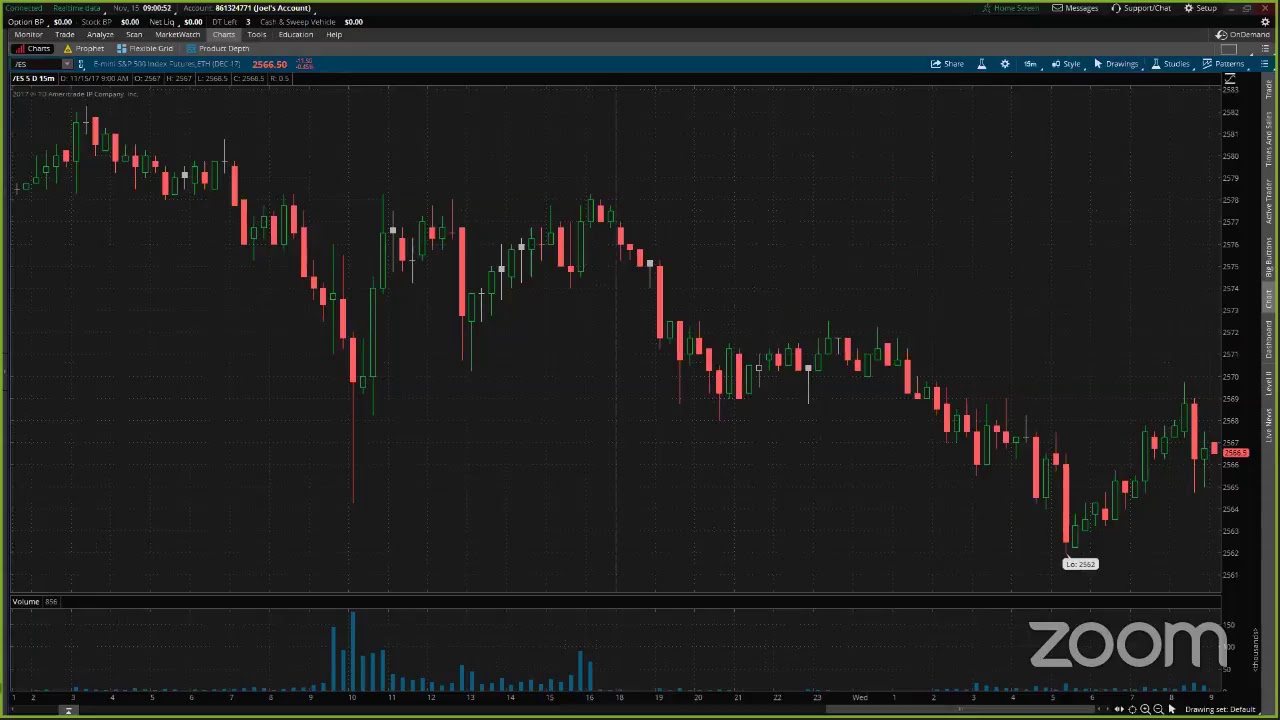Toggle the crosshair pan tool

pos(1132,710)
